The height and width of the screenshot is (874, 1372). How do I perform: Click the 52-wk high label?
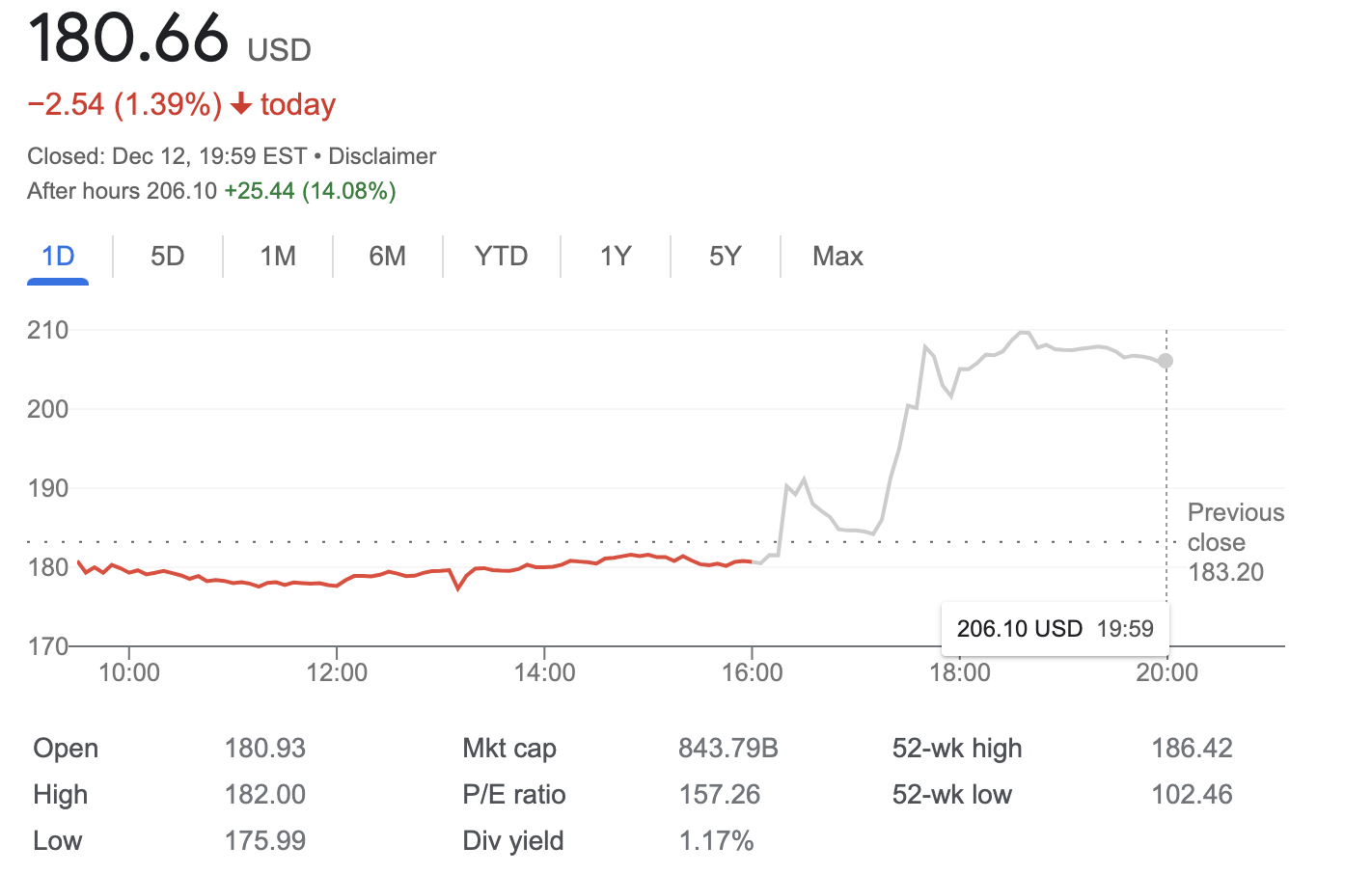[x=956, y=749]
